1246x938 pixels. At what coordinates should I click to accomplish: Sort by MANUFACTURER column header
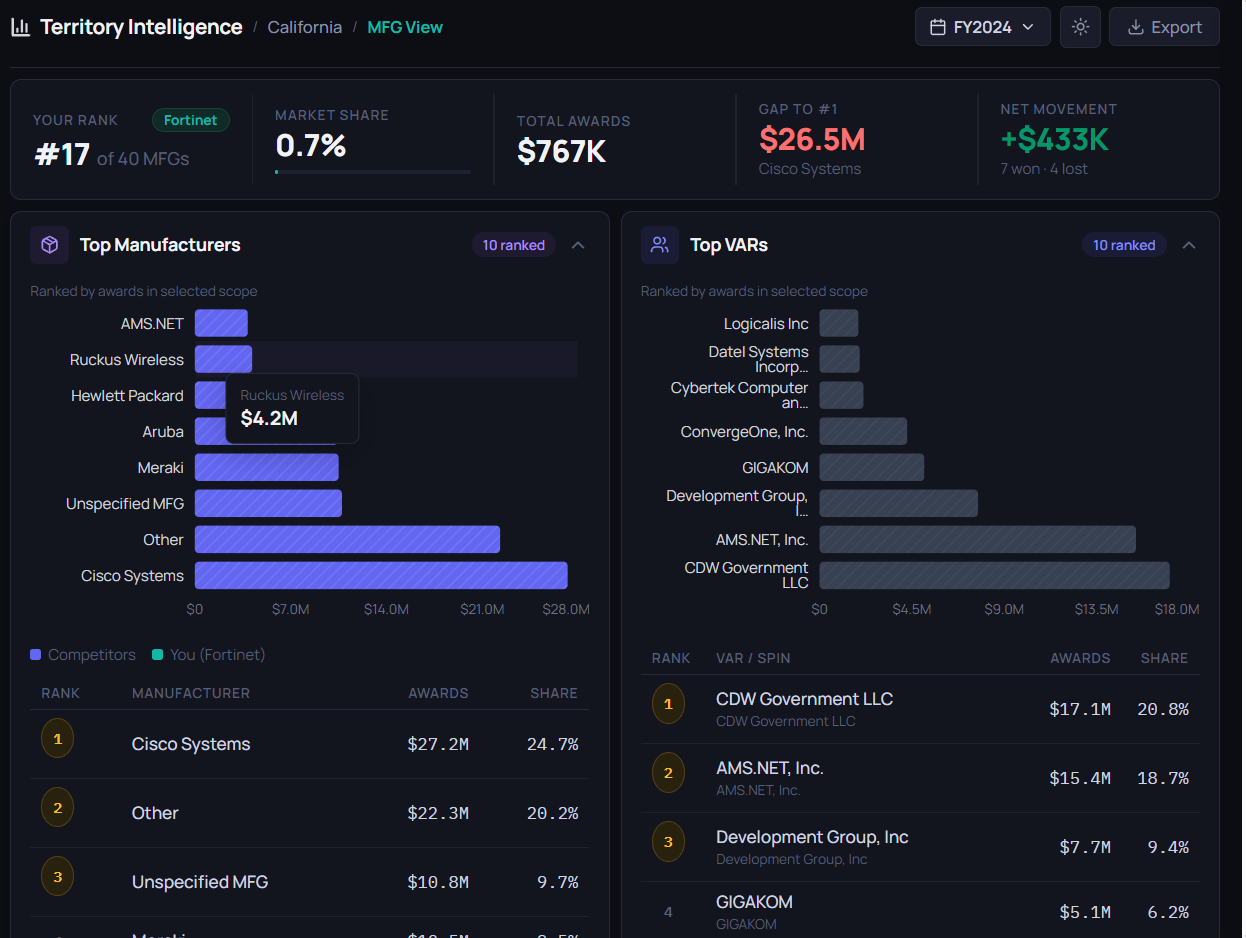coord(191,693)
